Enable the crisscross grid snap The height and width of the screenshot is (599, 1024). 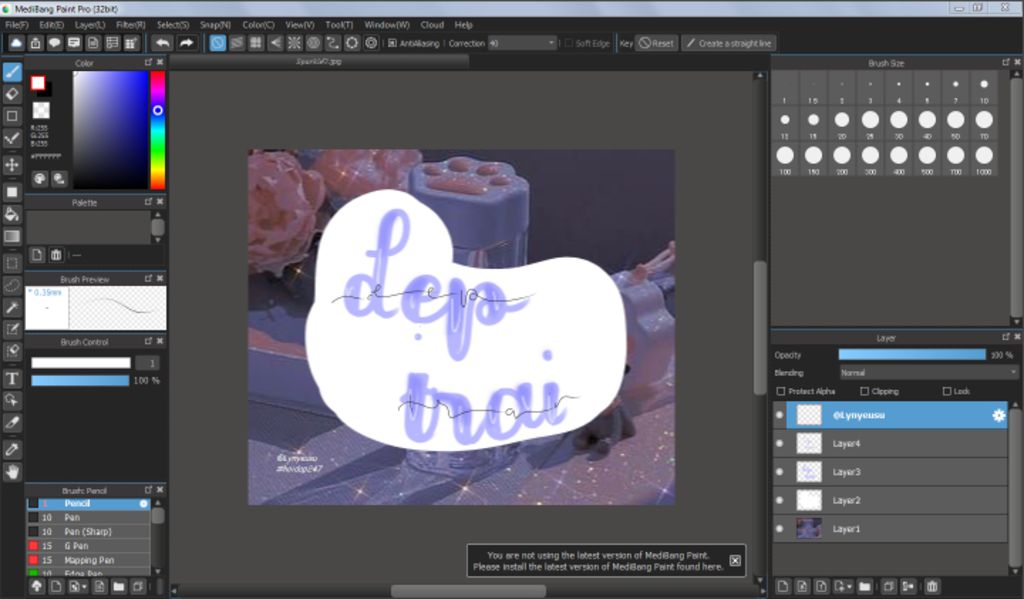pyautogui.click(x=256, y=43)
